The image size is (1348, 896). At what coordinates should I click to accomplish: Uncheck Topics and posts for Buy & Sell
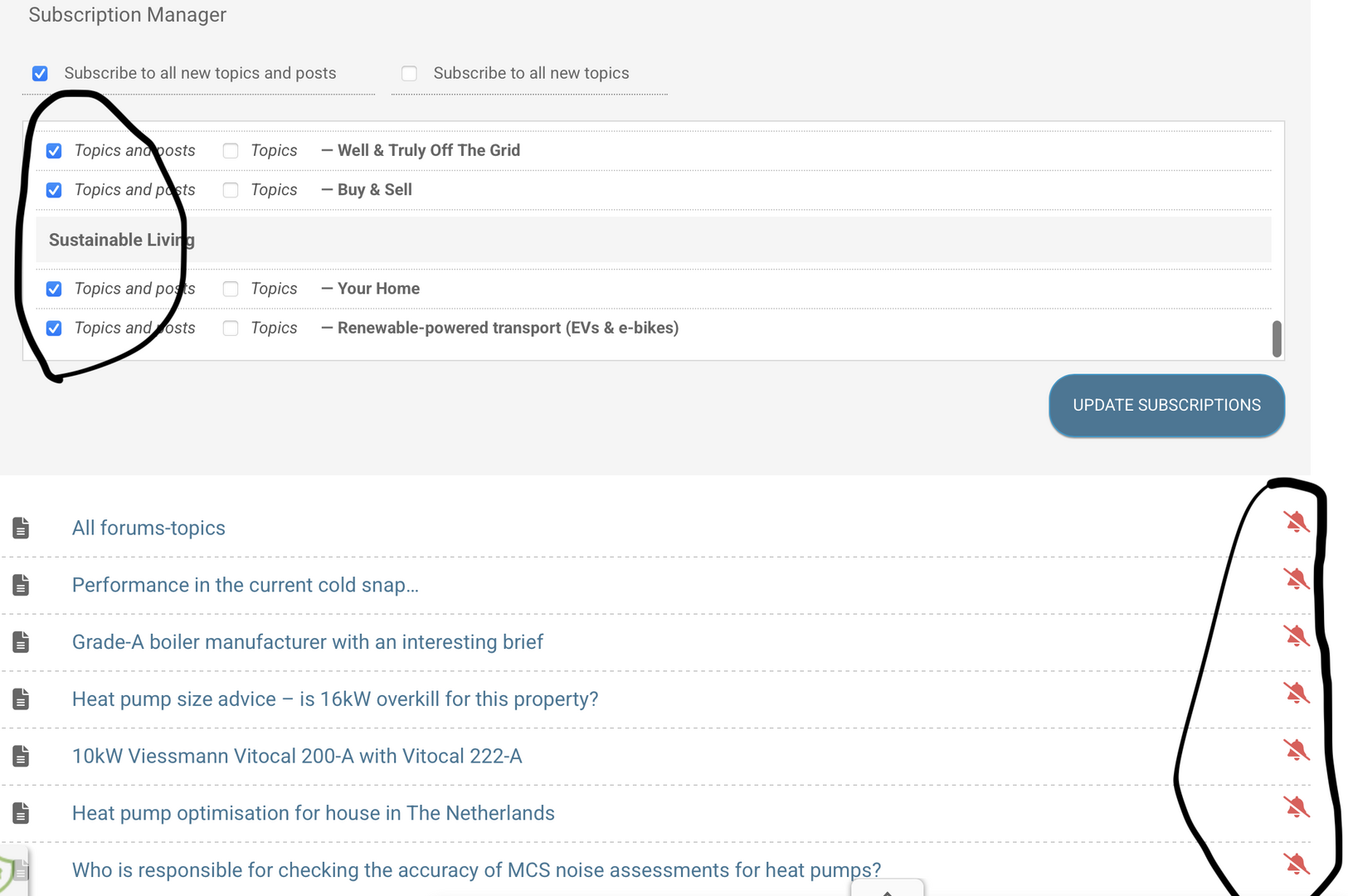click(54, 190)
